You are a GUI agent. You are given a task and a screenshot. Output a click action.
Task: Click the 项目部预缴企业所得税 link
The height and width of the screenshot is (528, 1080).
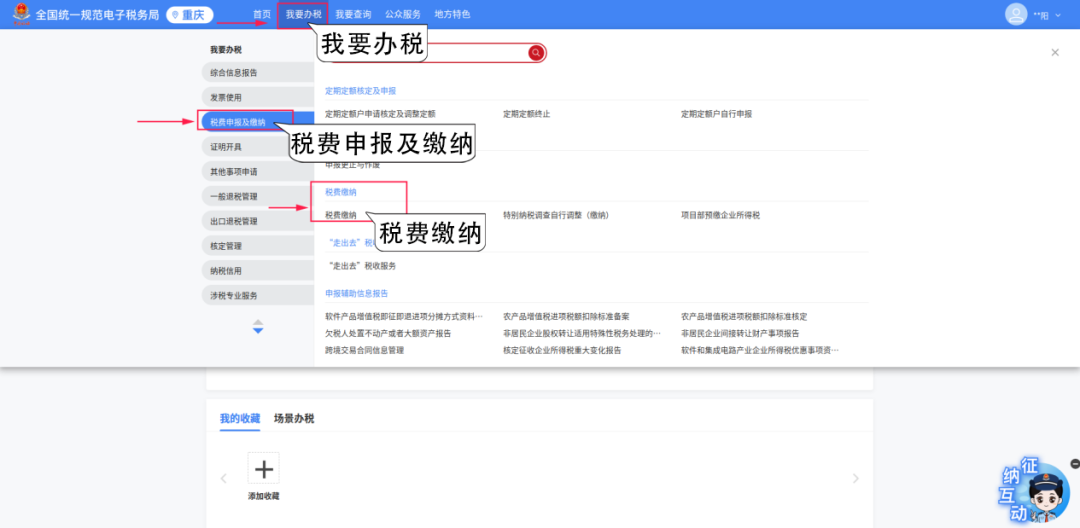click(x=720, y=215)
